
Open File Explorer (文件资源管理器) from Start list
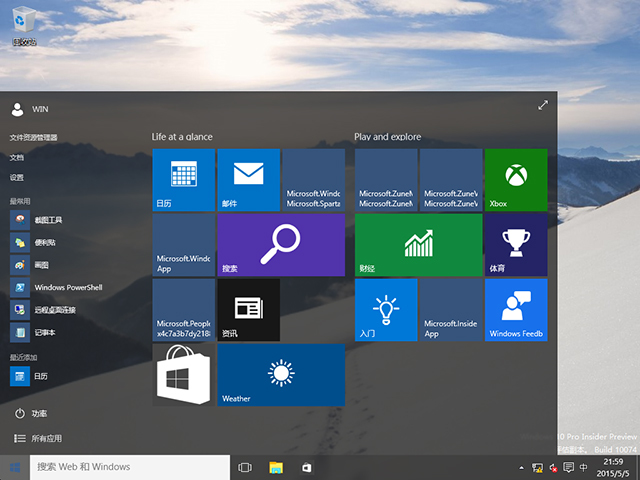(34, 137)
